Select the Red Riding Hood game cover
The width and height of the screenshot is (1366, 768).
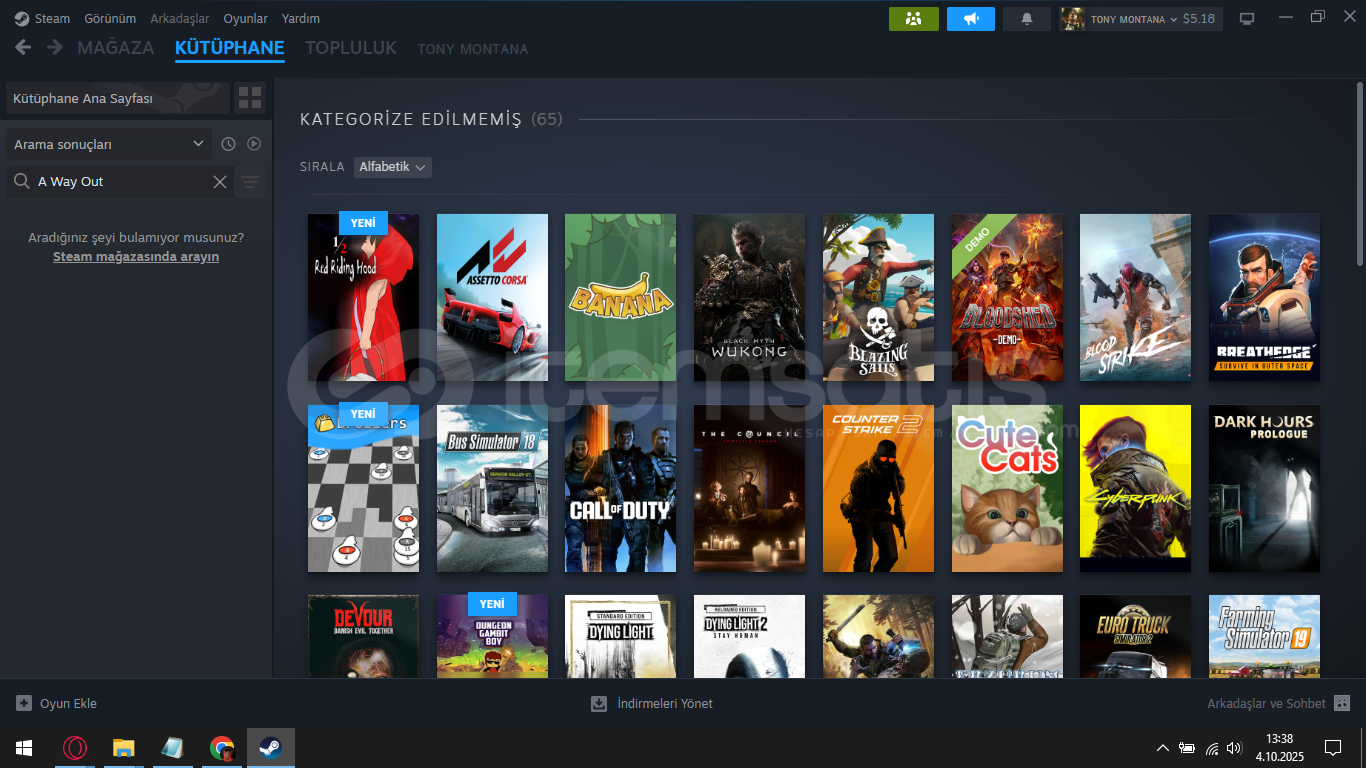click(x=364, y=297)
